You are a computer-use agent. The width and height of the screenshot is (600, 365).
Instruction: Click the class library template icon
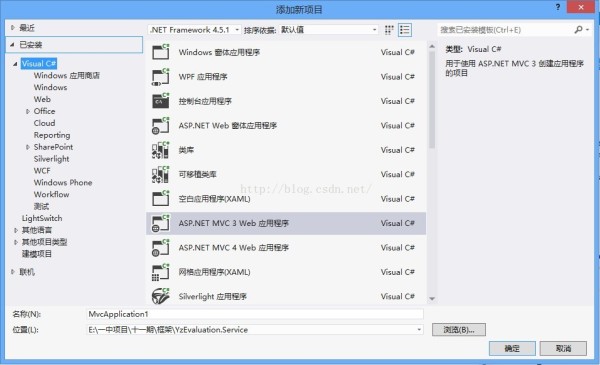(x=160, y=150)
